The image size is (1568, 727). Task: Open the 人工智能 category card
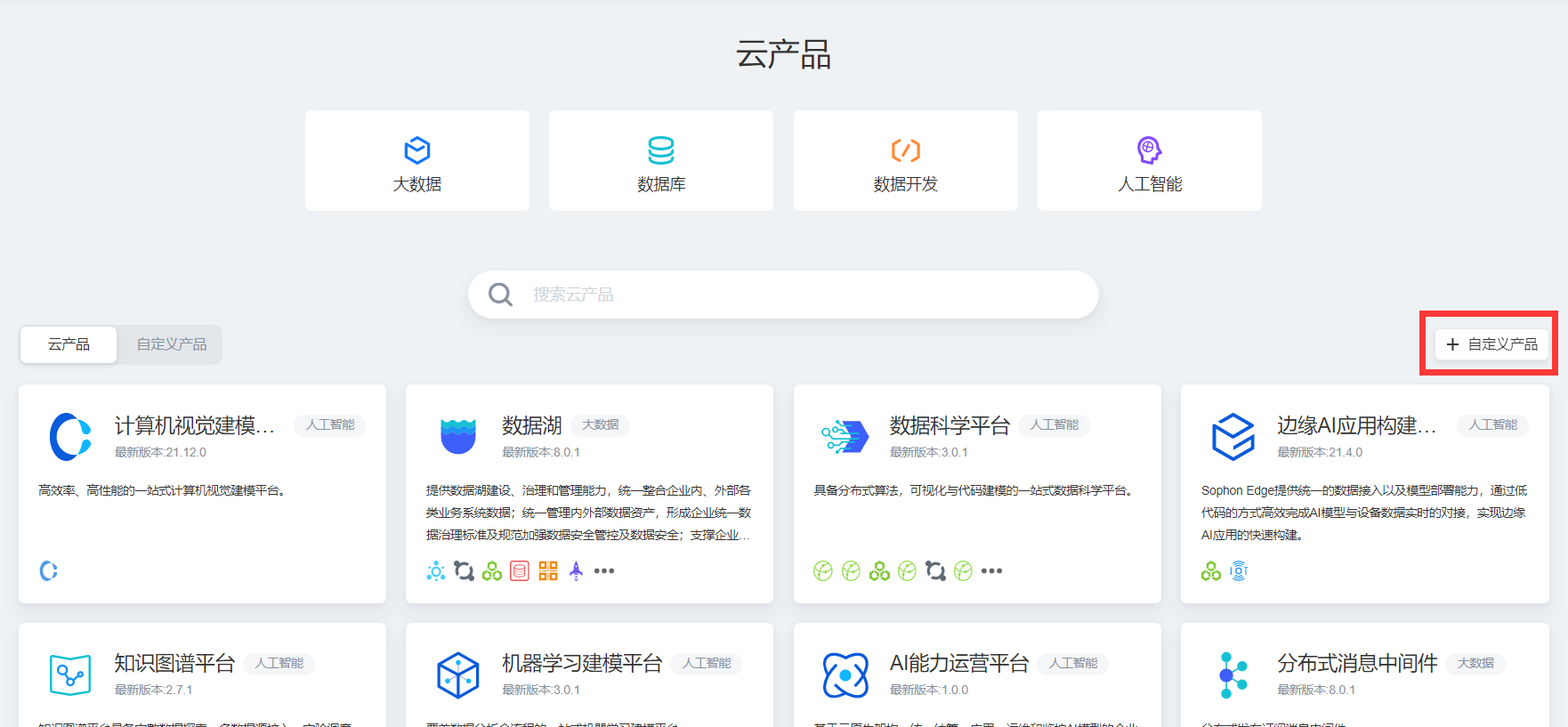coord(1150,161)
